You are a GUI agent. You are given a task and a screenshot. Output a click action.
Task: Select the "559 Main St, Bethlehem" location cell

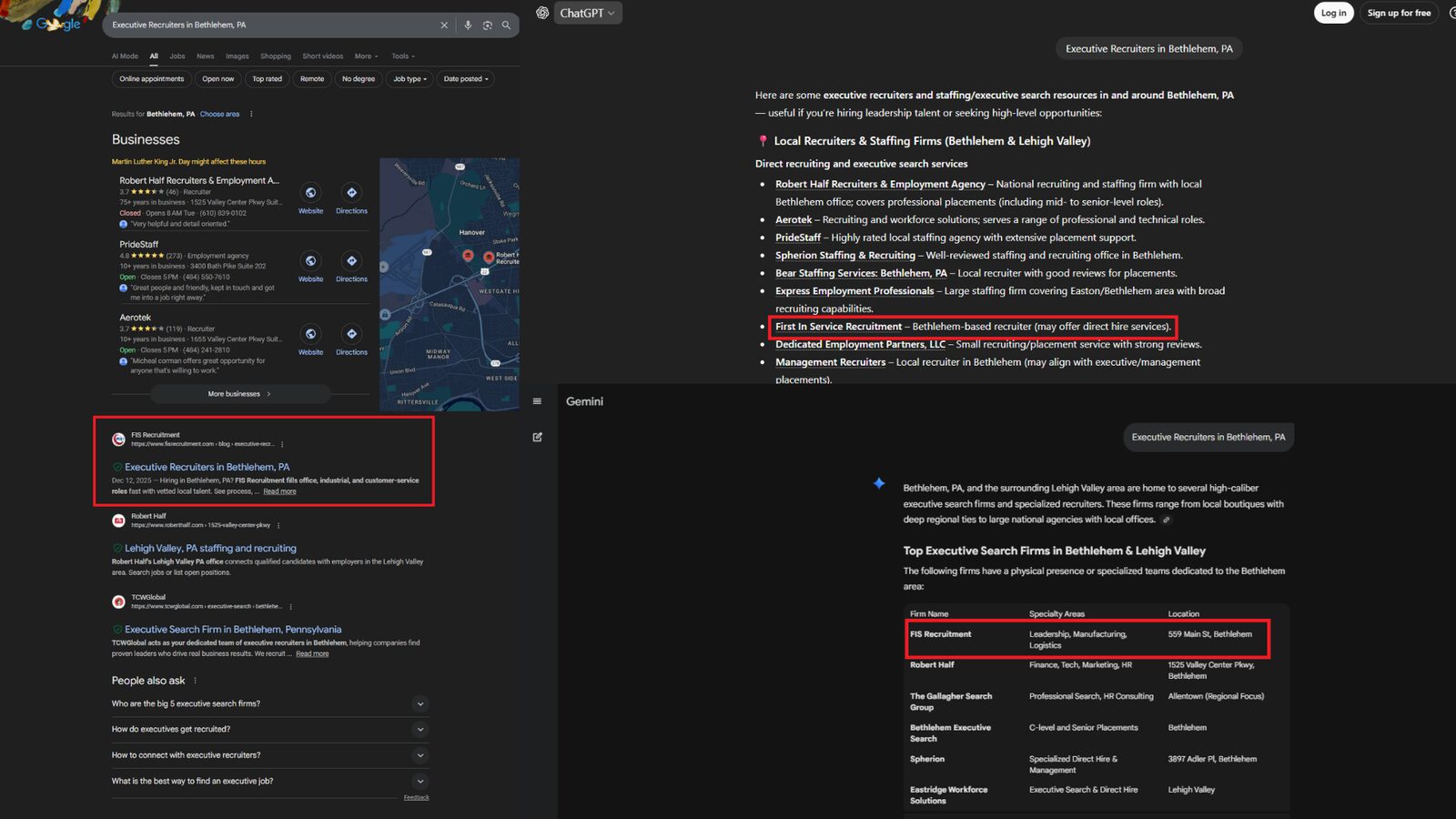[x=1210, y=634]
